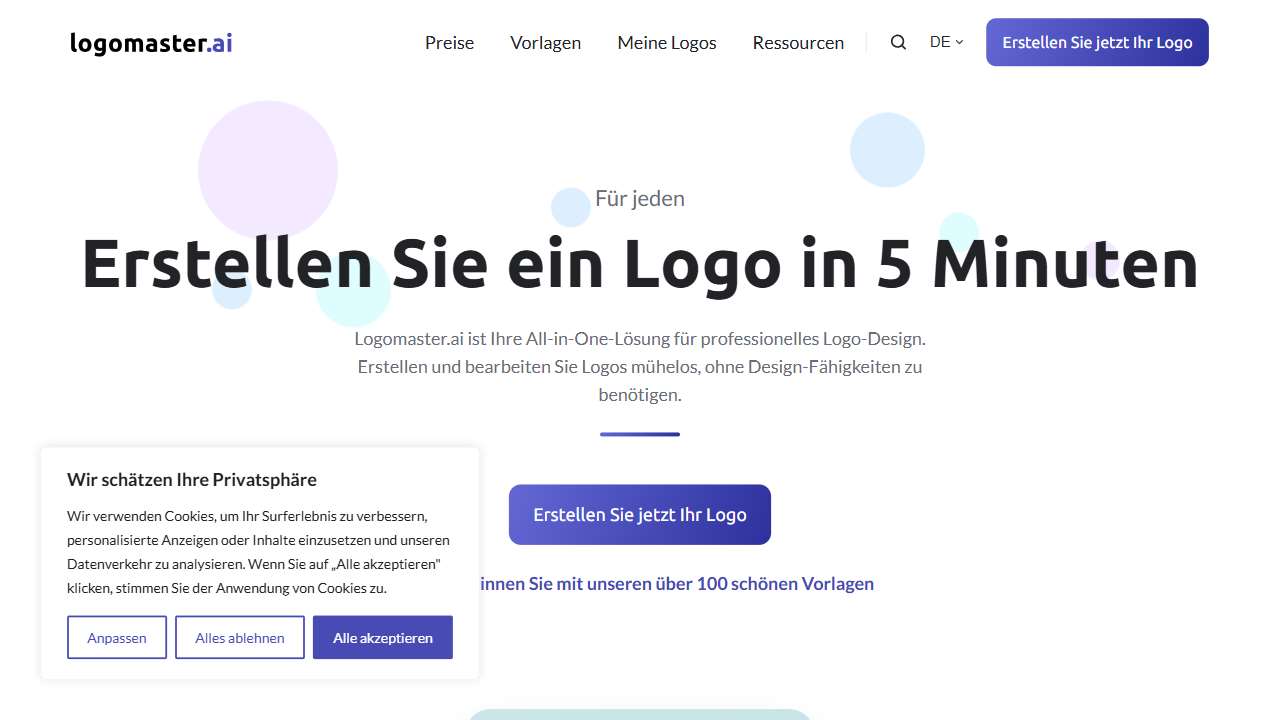The height and width of the screenshot is (720, 1280).
Task: Accept all cookies with 'Alle akzeptieren'
Action: 382,637
